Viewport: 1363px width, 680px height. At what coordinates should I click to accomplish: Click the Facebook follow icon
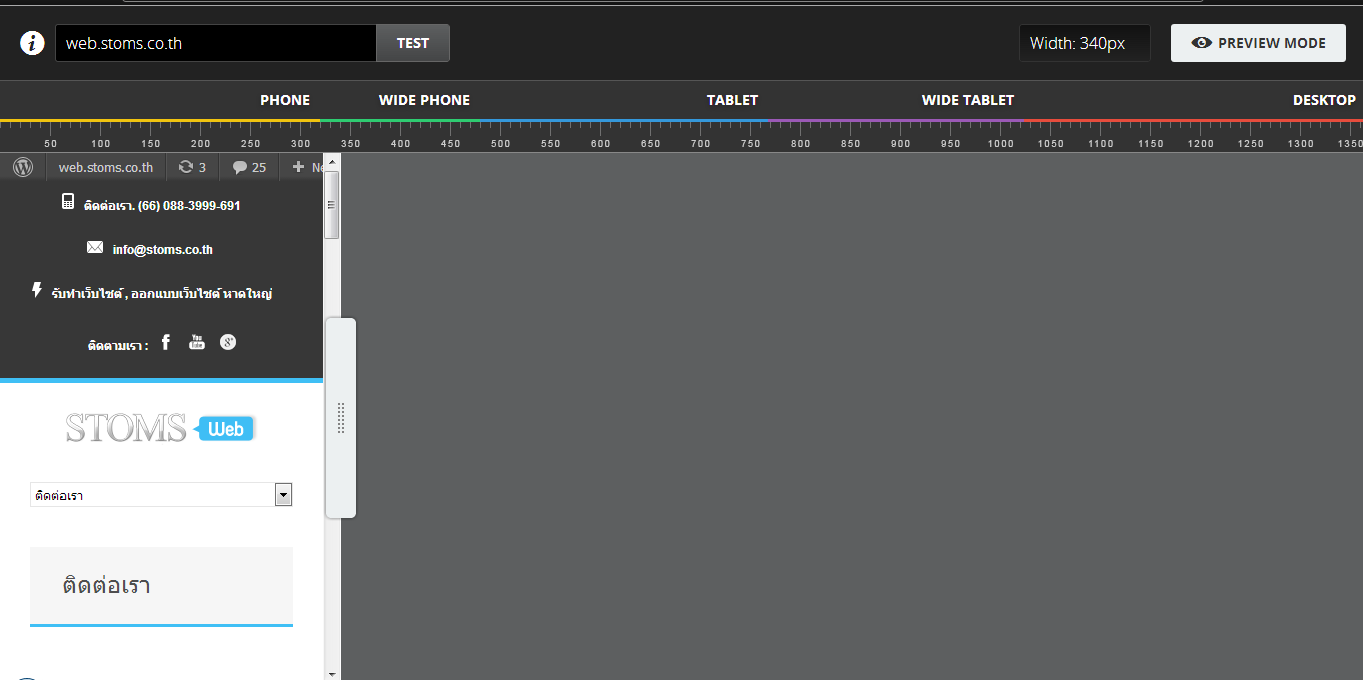[x=165, y=342]
